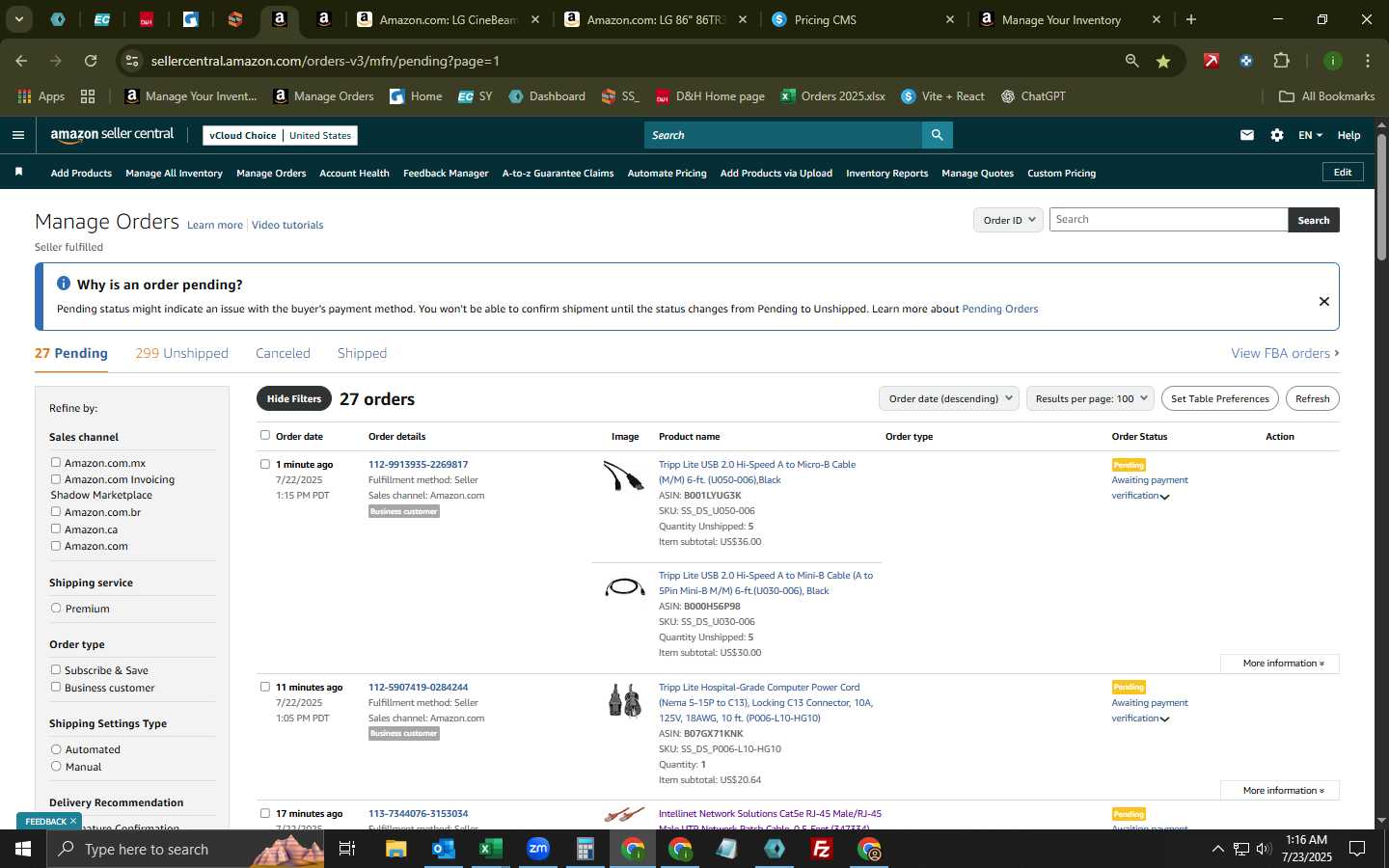Open Results per page dropdown
Image resolution: width=1389 pixels, height=868 pixels.
[1090, 398]
